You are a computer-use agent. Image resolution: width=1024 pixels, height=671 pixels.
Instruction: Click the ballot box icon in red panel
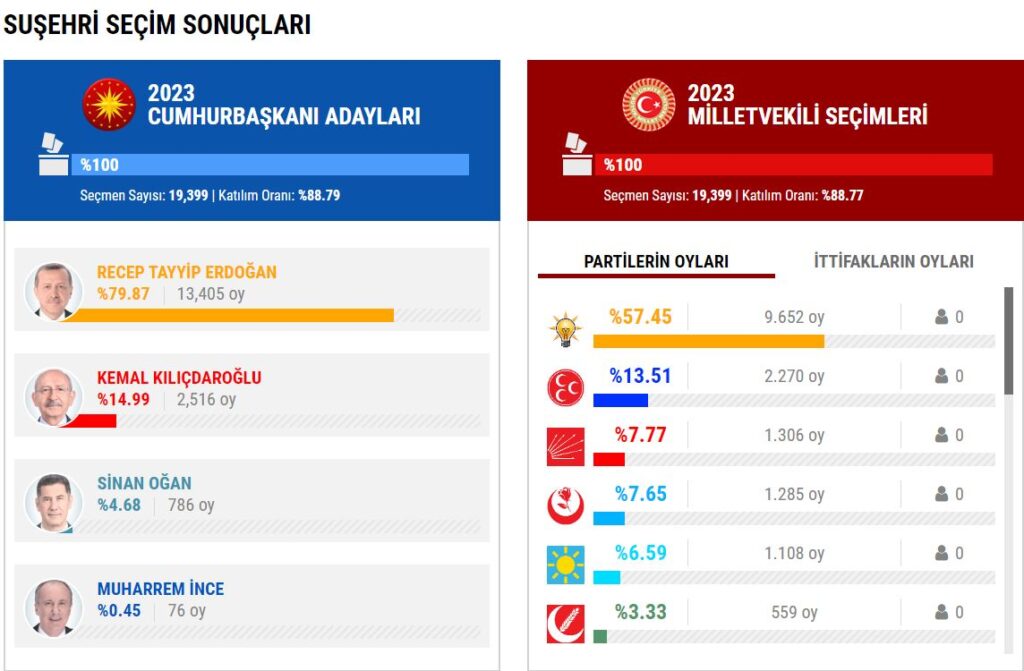point(577,155)
